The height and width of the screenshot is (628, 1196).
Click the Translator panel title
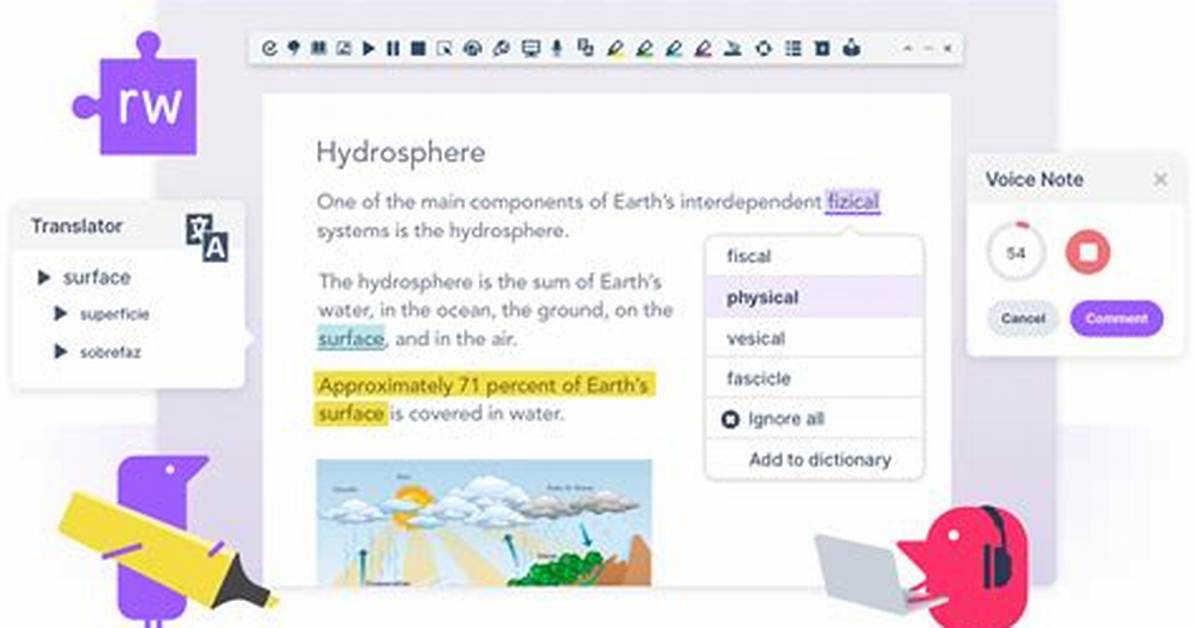76,226
